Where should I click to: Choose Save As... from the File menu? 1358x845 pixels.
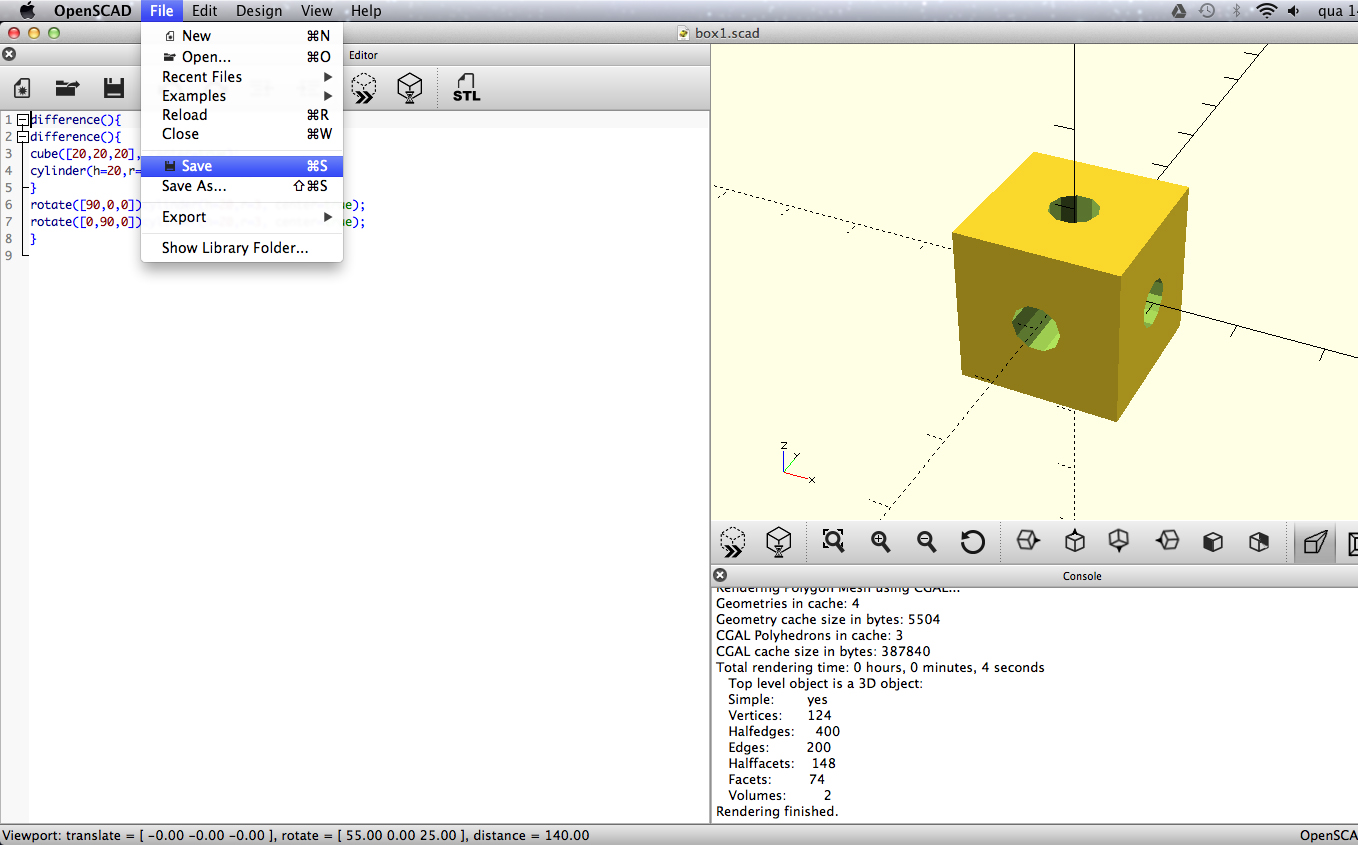242,186
